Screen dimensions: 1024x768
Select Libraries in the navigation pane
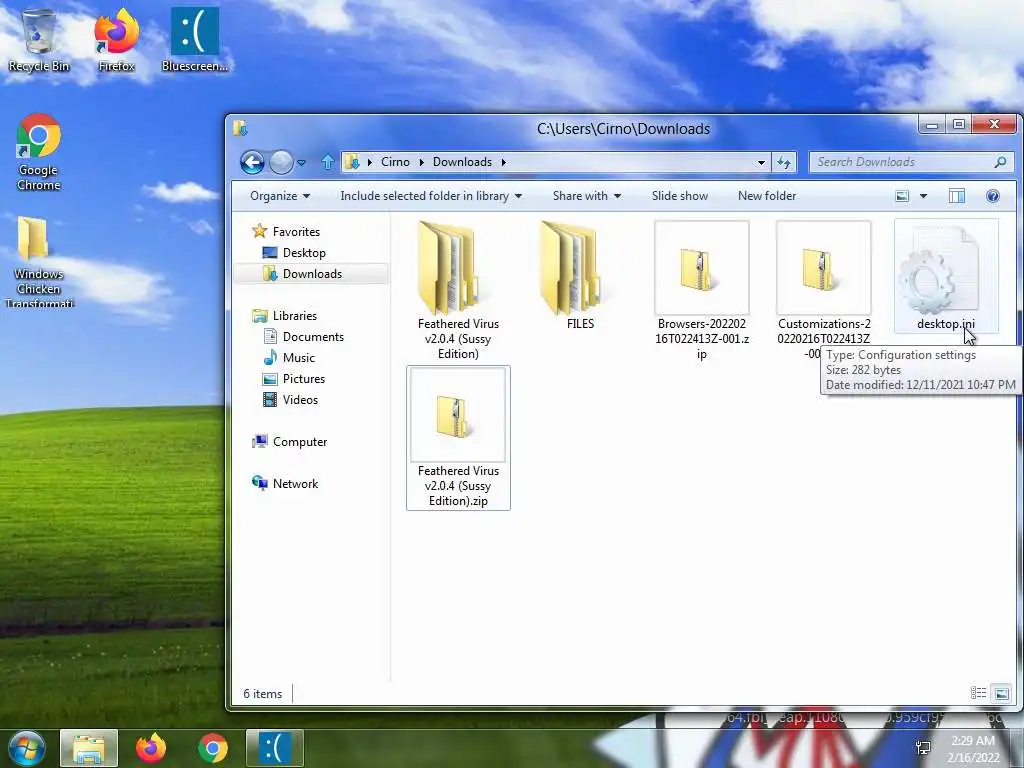tap(285, 315)
